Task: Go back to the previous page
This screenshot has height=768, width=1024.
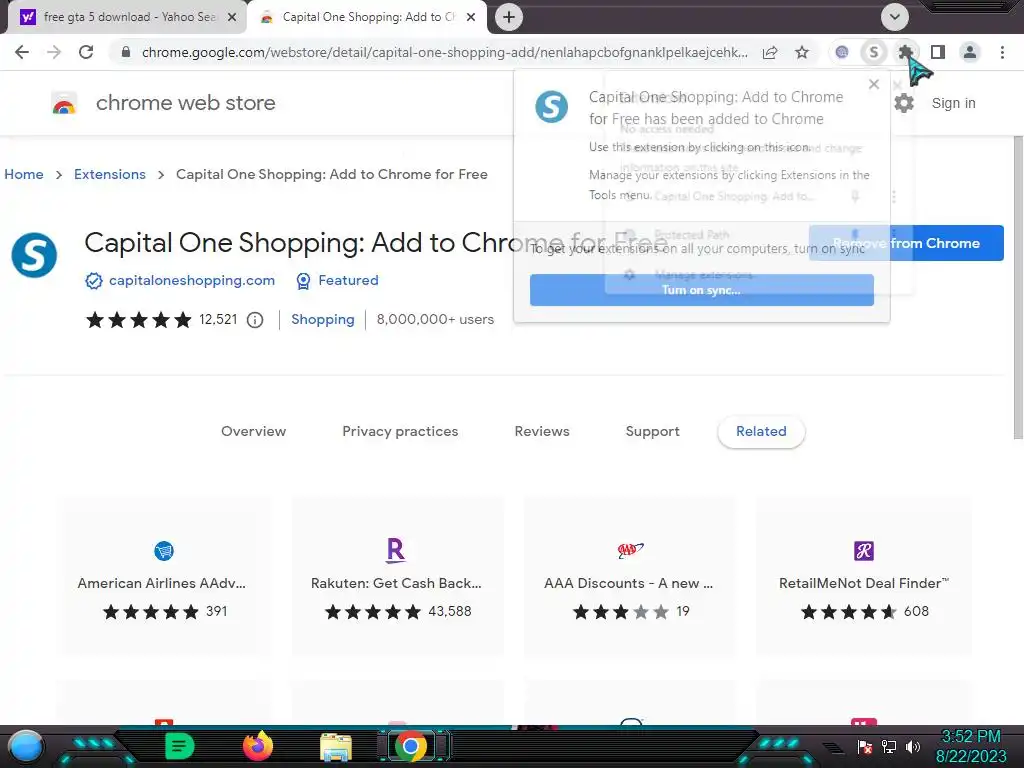Action: (x=22, y=52)
